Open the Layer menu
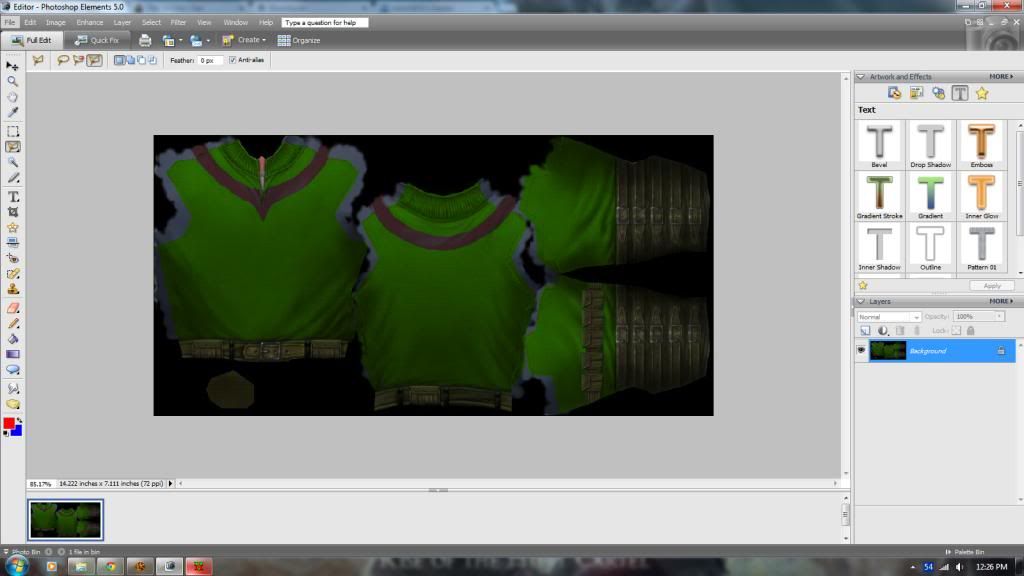The width and height of the screenshot is (1024, 576). tap(122, 23)
